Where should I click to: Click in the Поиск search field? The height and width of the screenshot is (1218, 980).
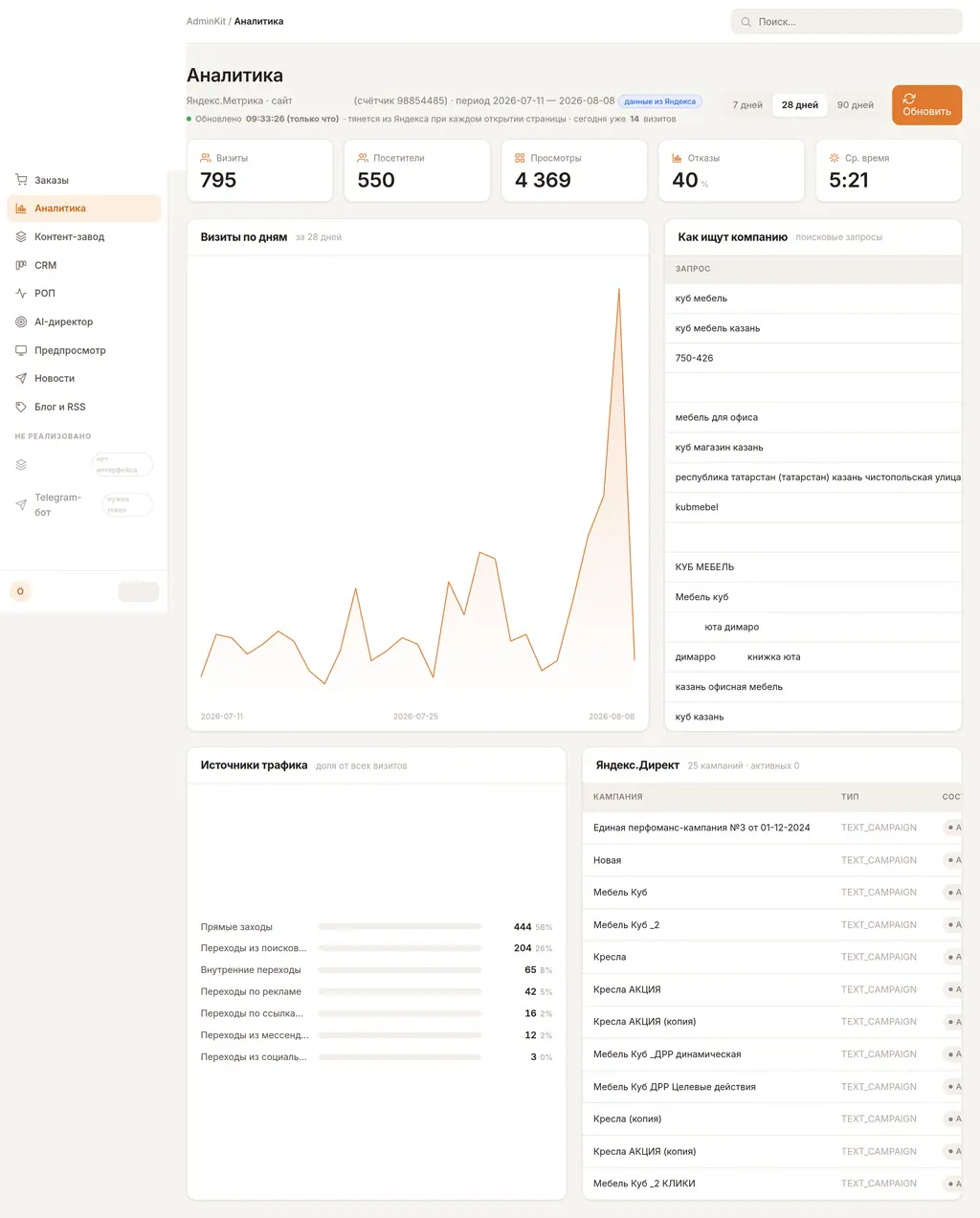[846, 21]
